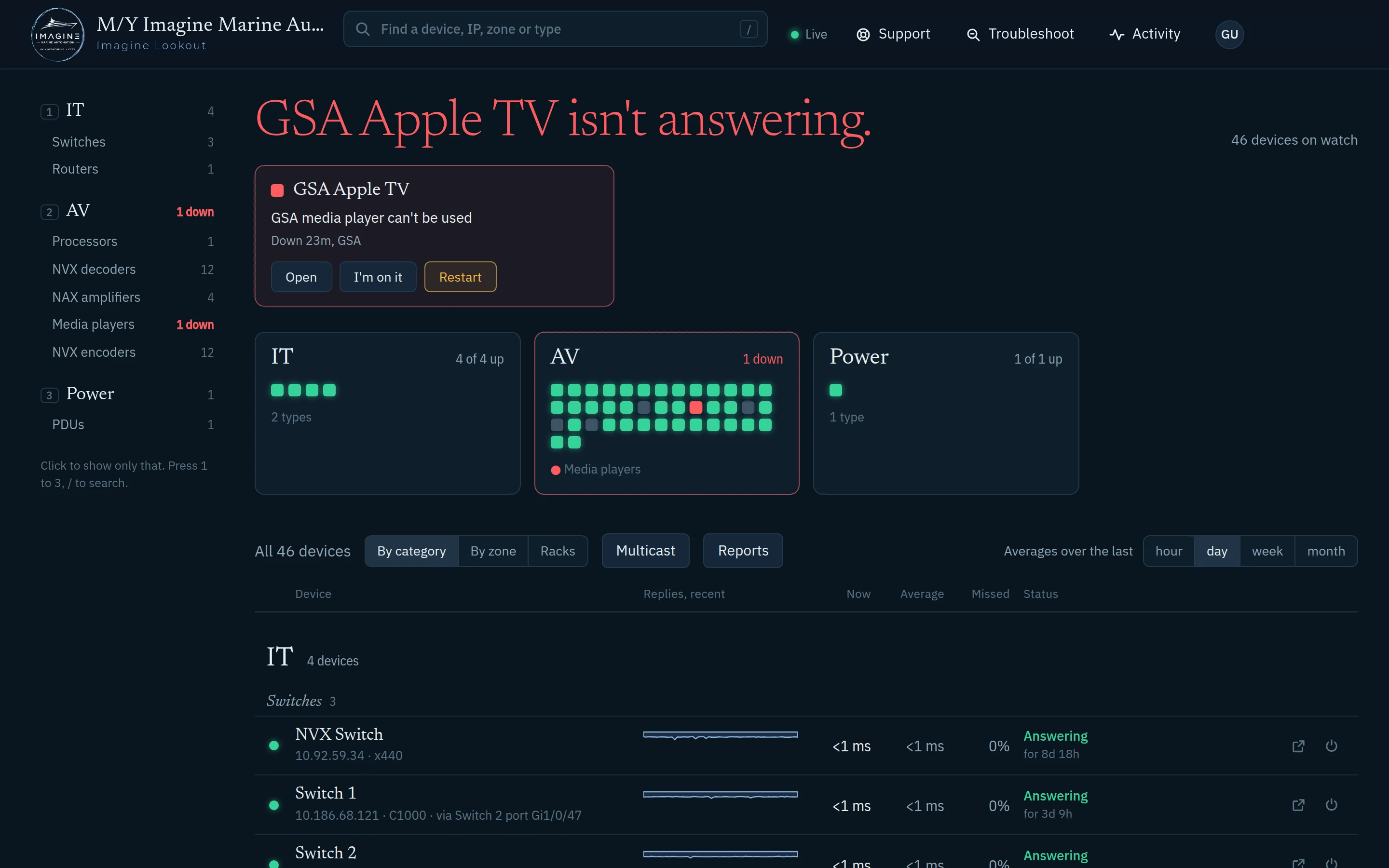This screenshot has height=868, width=1389.
Task: Click the Troubleshoot magnifier icon
Action: coord(973,34)
